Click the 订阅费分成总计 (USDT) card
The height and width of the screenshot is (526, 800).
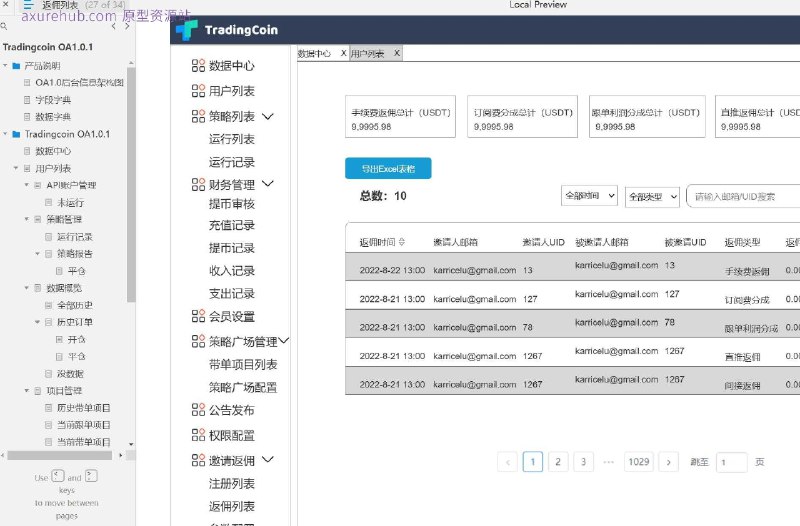click(522, 116)
